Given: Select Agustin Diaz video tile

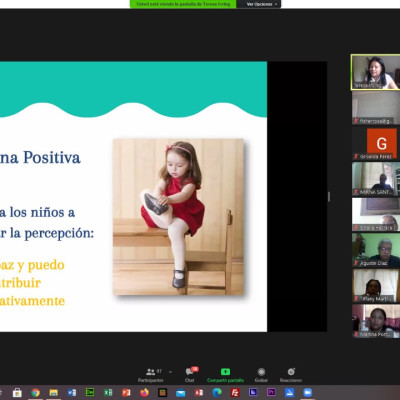Looking at the screenshot, I should [x=376, y=250].
